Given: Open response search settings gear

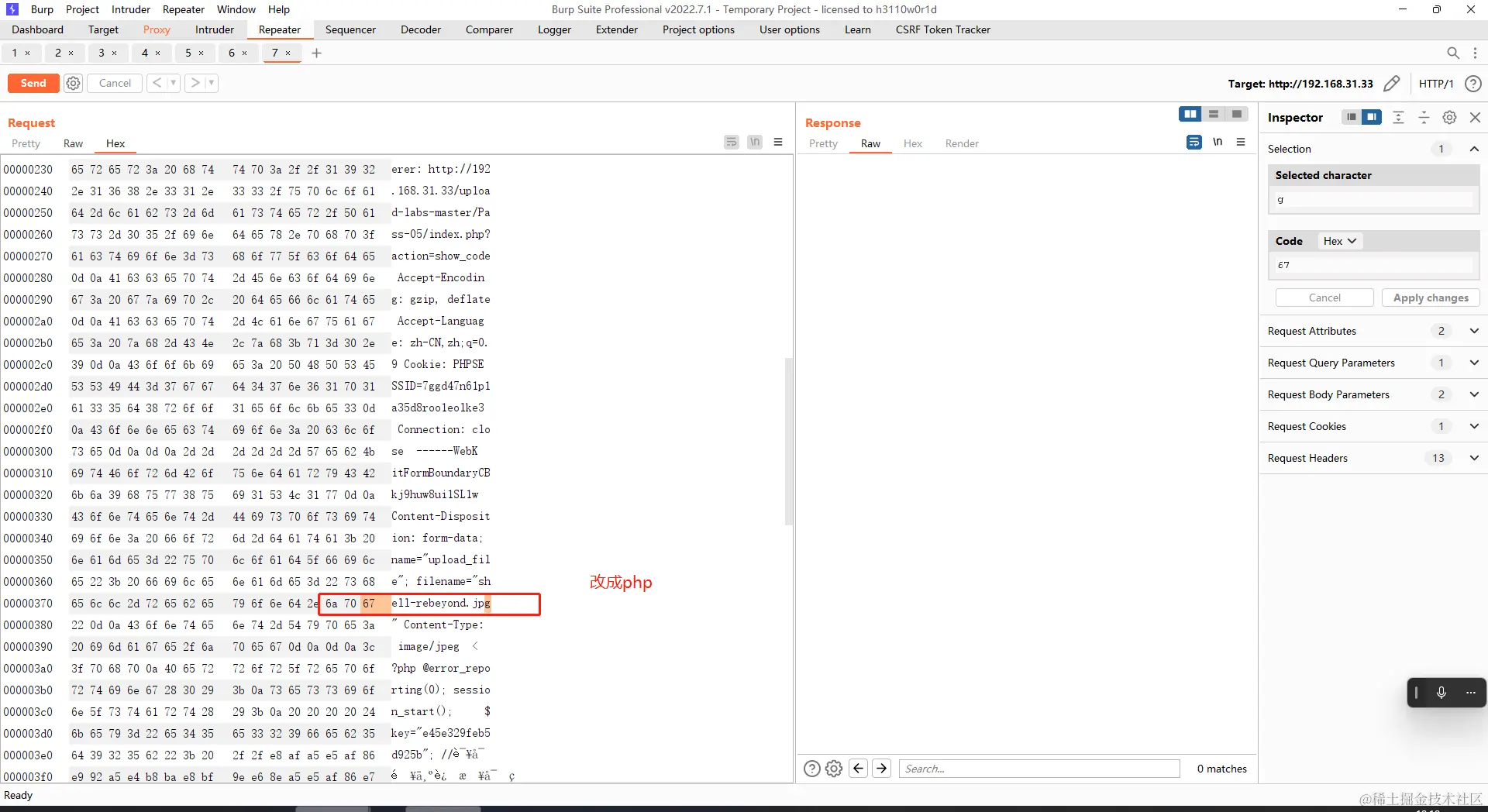Looking at the screenshot, I should click(x=834, y=769).
